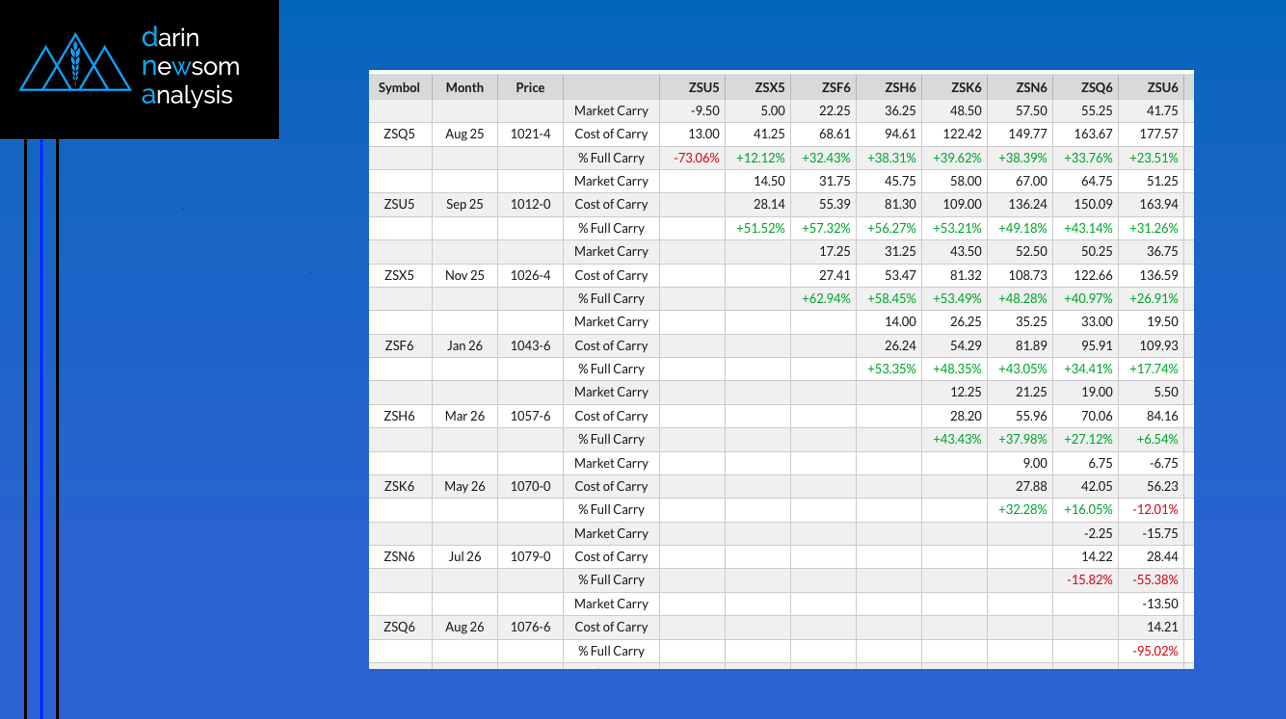This screenshot has height=719, width=1286.
Task: Click the ZSF6 column header
Action: (835, 87)
